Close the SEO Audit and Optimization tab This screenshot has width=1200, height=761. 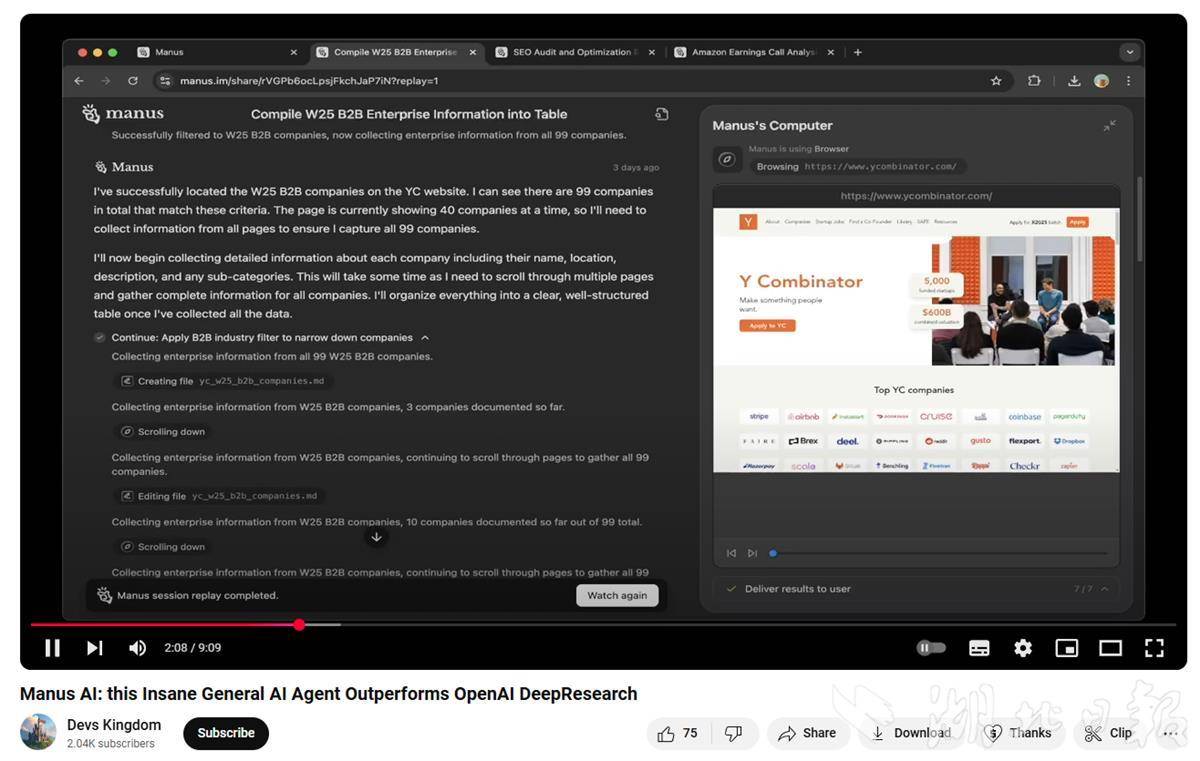tap(652, 52)
